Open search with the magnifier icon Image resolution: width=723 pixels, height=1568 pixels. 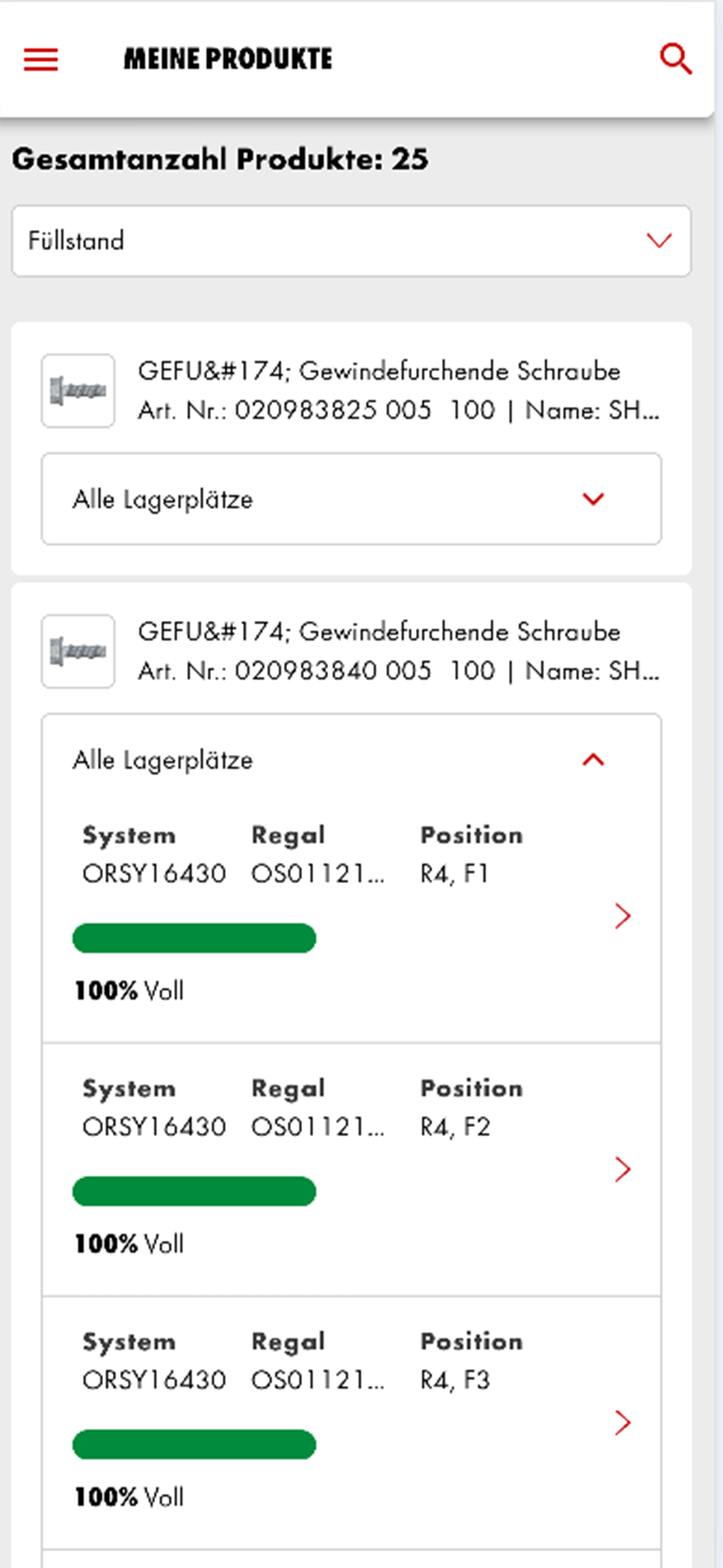coord(675,59)
